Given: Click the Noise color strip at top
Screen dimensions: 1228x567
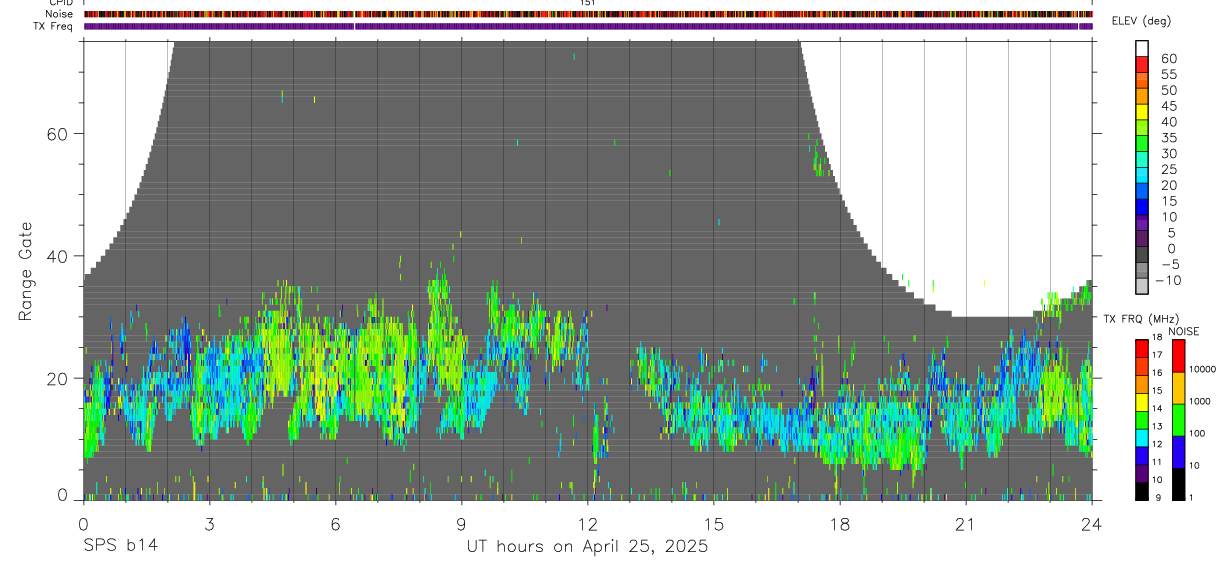Looking at the screenshot, I should point(587,14).
